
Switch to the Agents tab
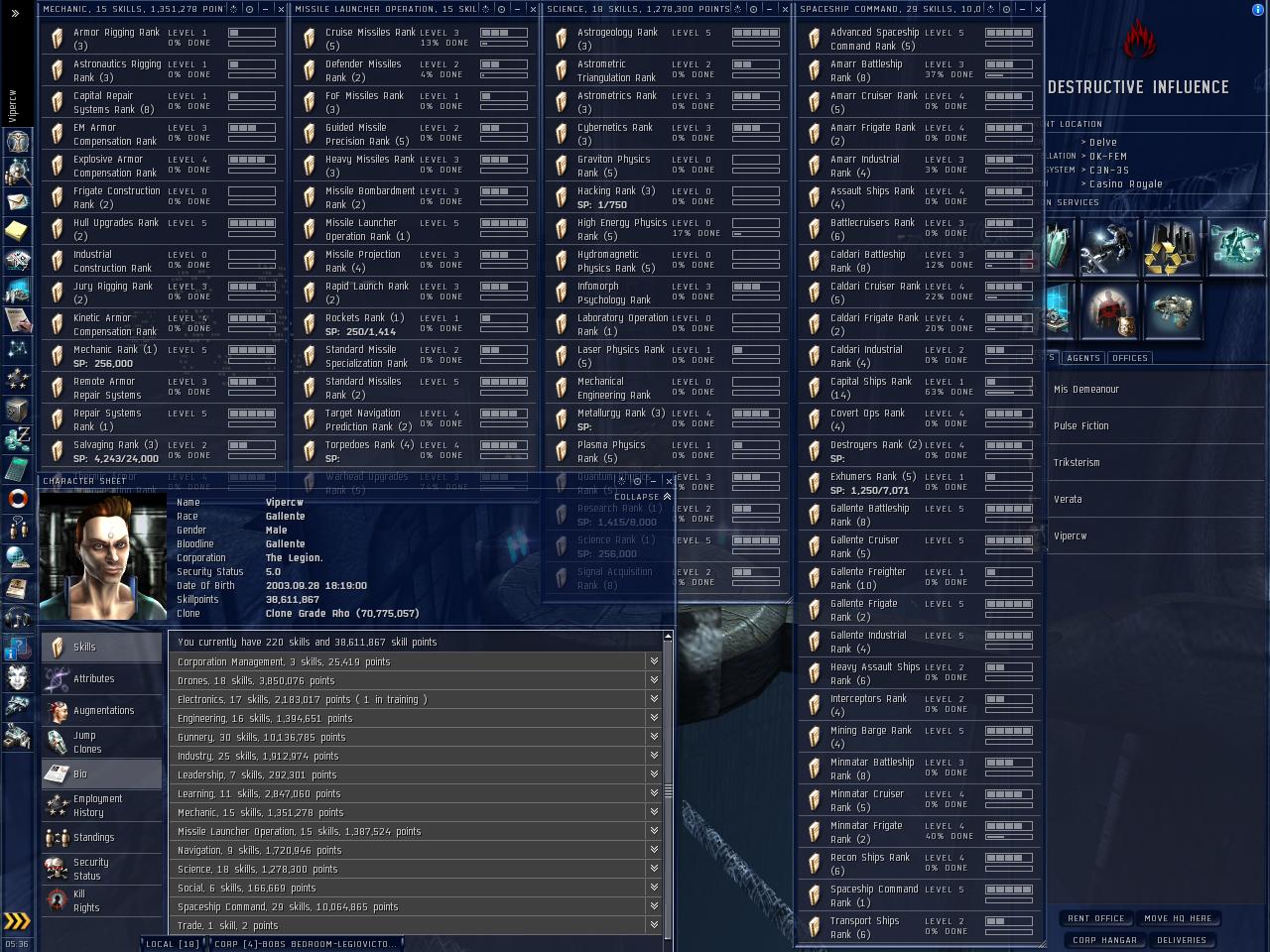(1082, 358)
